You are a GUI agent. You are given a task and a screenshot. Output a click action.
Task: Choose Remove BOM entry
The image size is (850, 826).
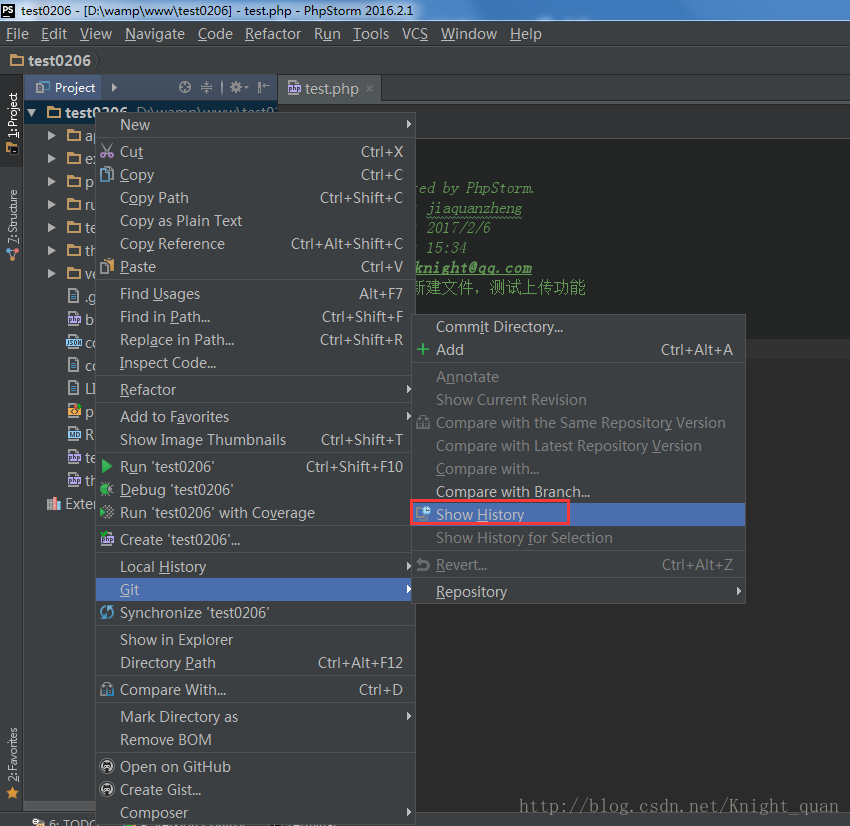255,739
